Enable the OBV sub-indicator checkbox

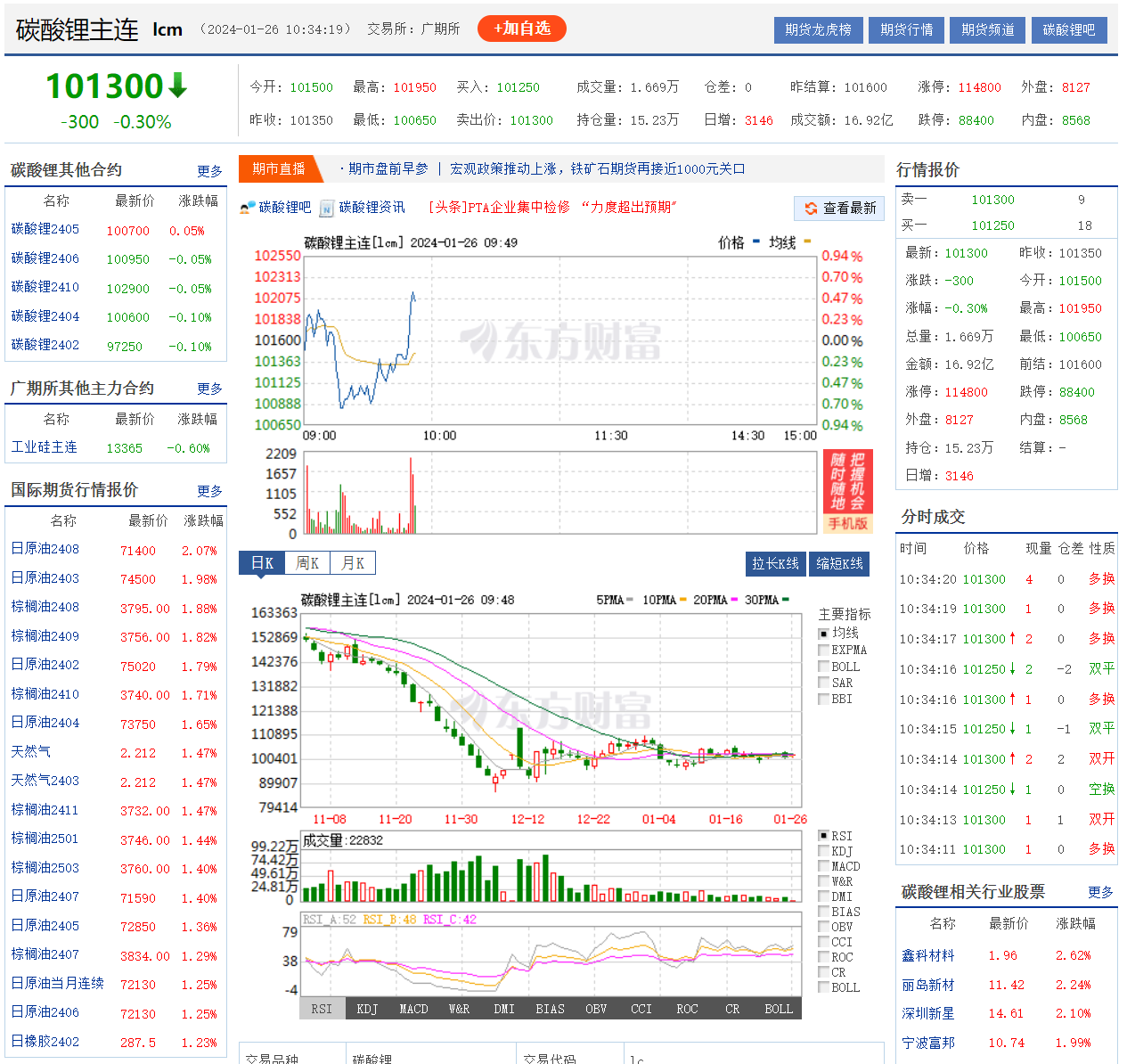click(824, 927)
